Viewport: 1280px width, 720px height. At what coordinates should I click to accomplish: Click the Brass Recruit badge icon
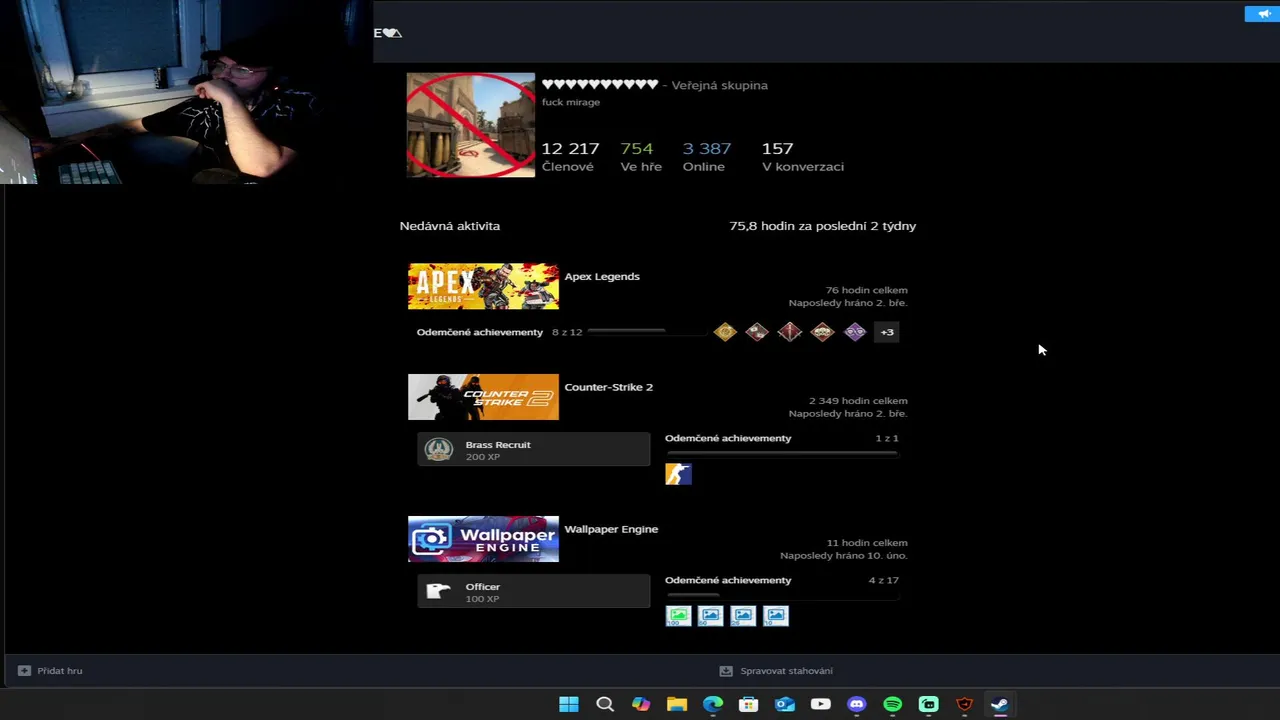point(438,450)
